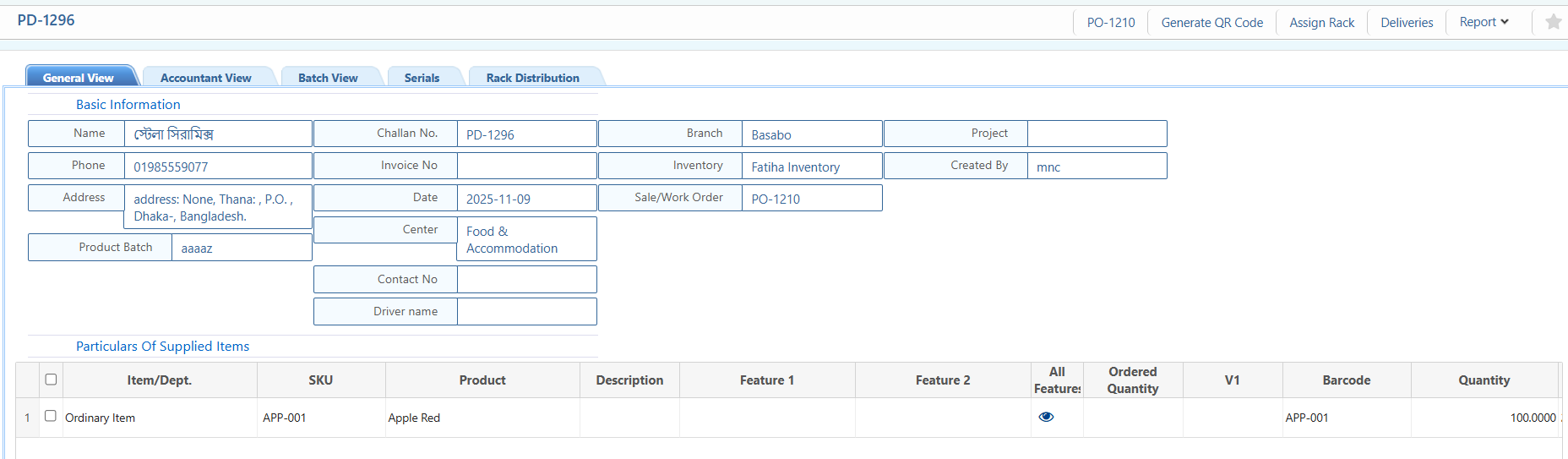This screenshot has width=1568, height=459.
Task: Click the V1 column header
Action: coord(1233,380)
